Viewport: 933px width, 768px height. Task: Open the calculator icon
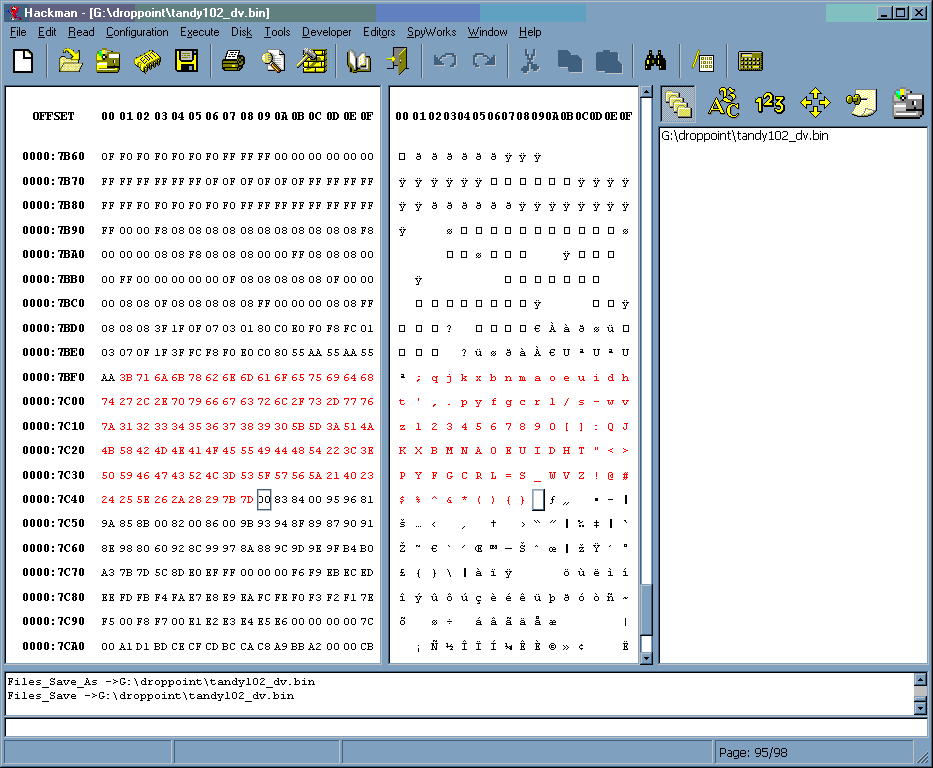pyautogui.click(x=750, y=61)
